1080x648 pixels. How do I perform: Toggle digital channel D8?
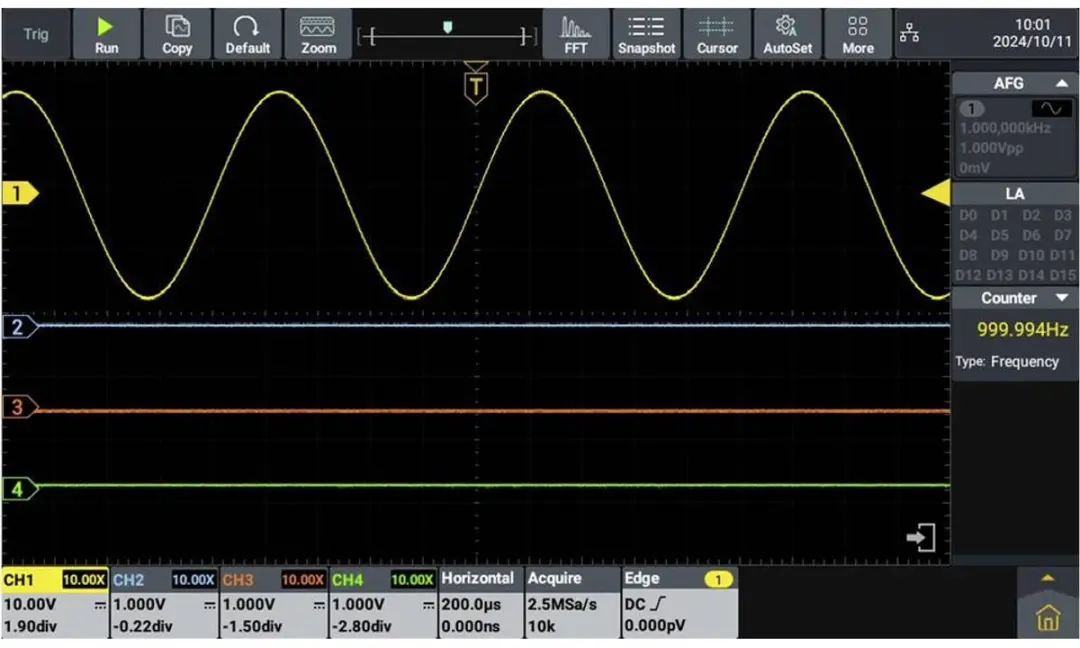(968, 255)
